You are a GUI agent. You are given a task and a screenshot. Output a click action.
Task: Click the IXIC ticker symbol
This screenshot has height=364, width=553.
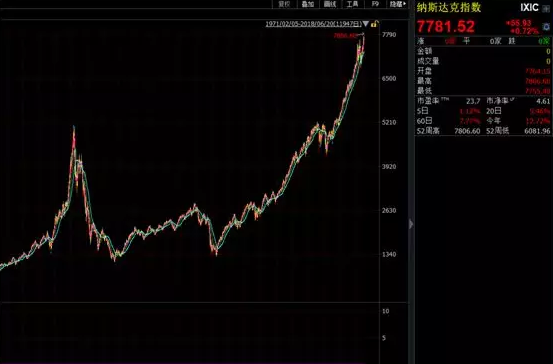point(529,7)
